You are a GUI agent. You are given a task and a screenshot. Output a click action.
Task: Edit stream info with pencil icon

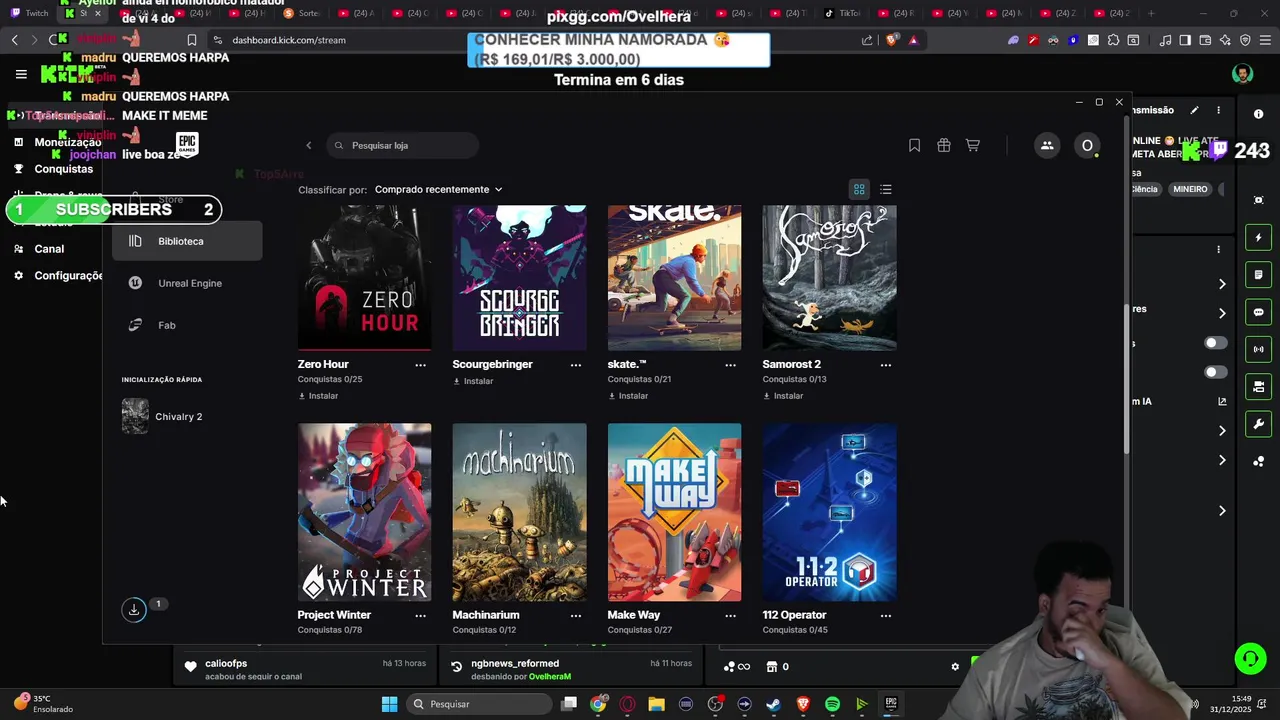(1194, 110)
